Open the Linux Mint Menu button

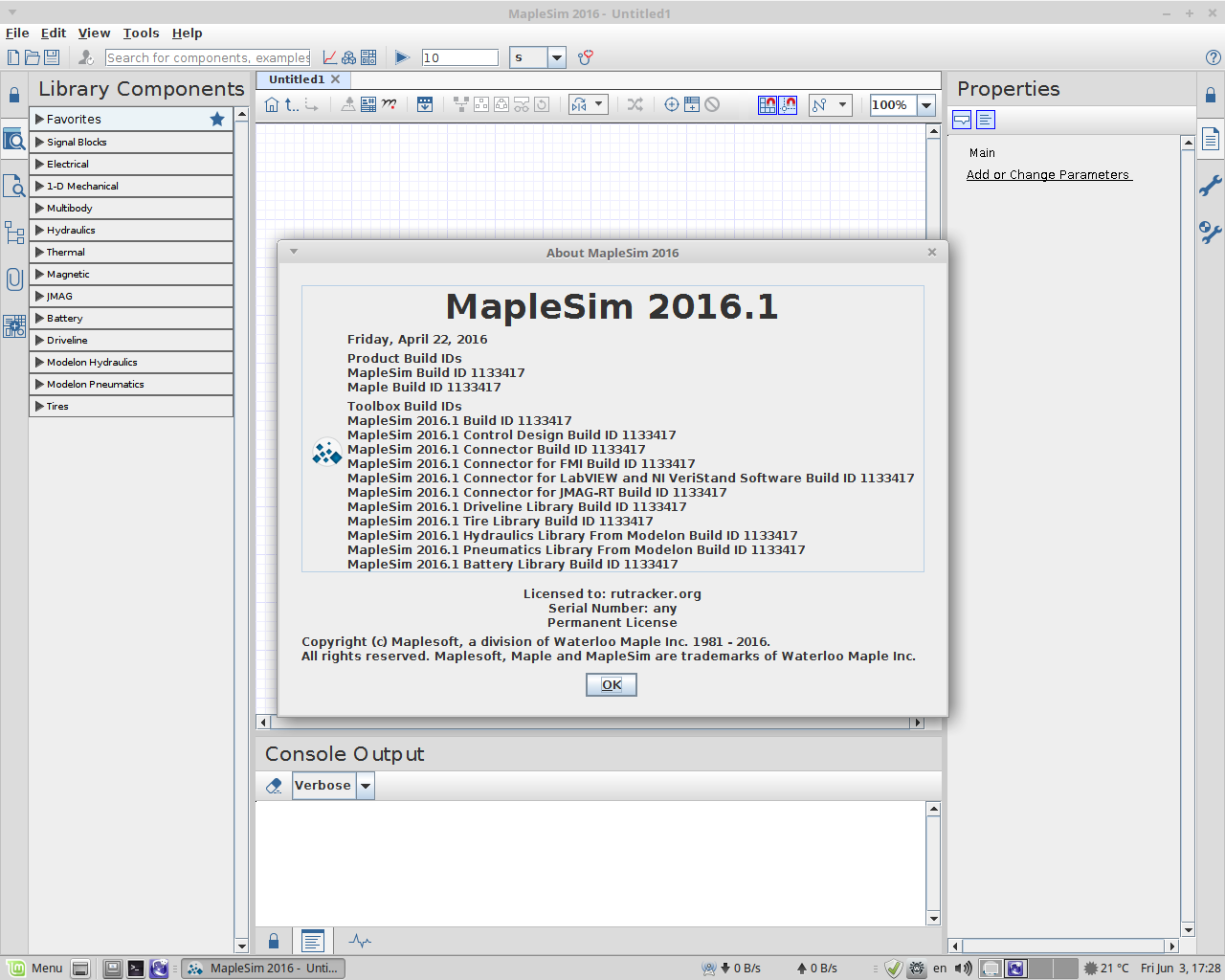(35, 968)
